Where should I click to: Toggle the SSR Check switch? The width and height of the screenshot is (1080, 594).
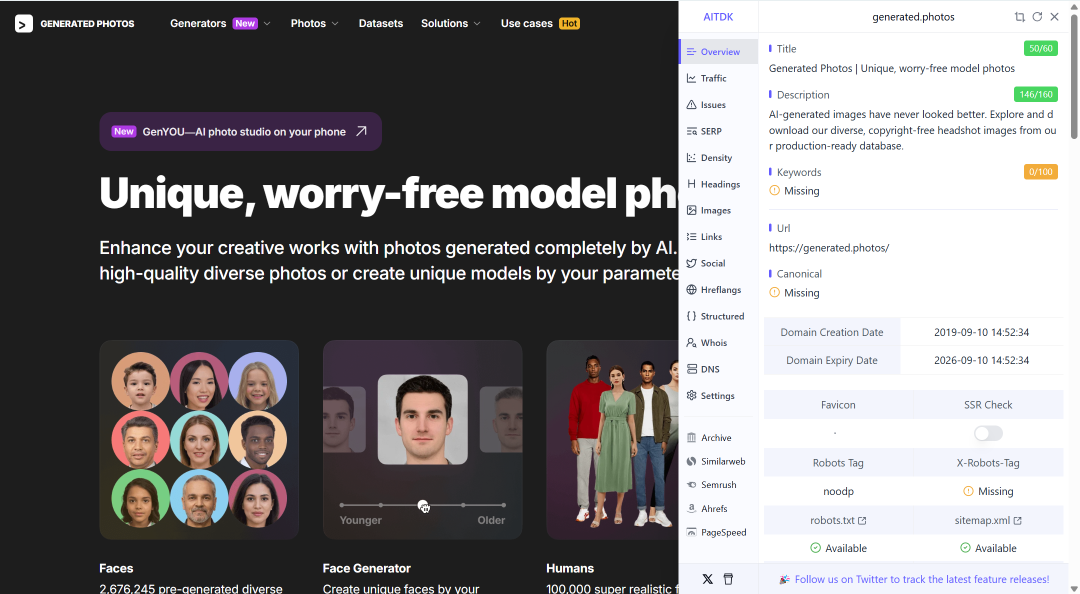point(988,433)
